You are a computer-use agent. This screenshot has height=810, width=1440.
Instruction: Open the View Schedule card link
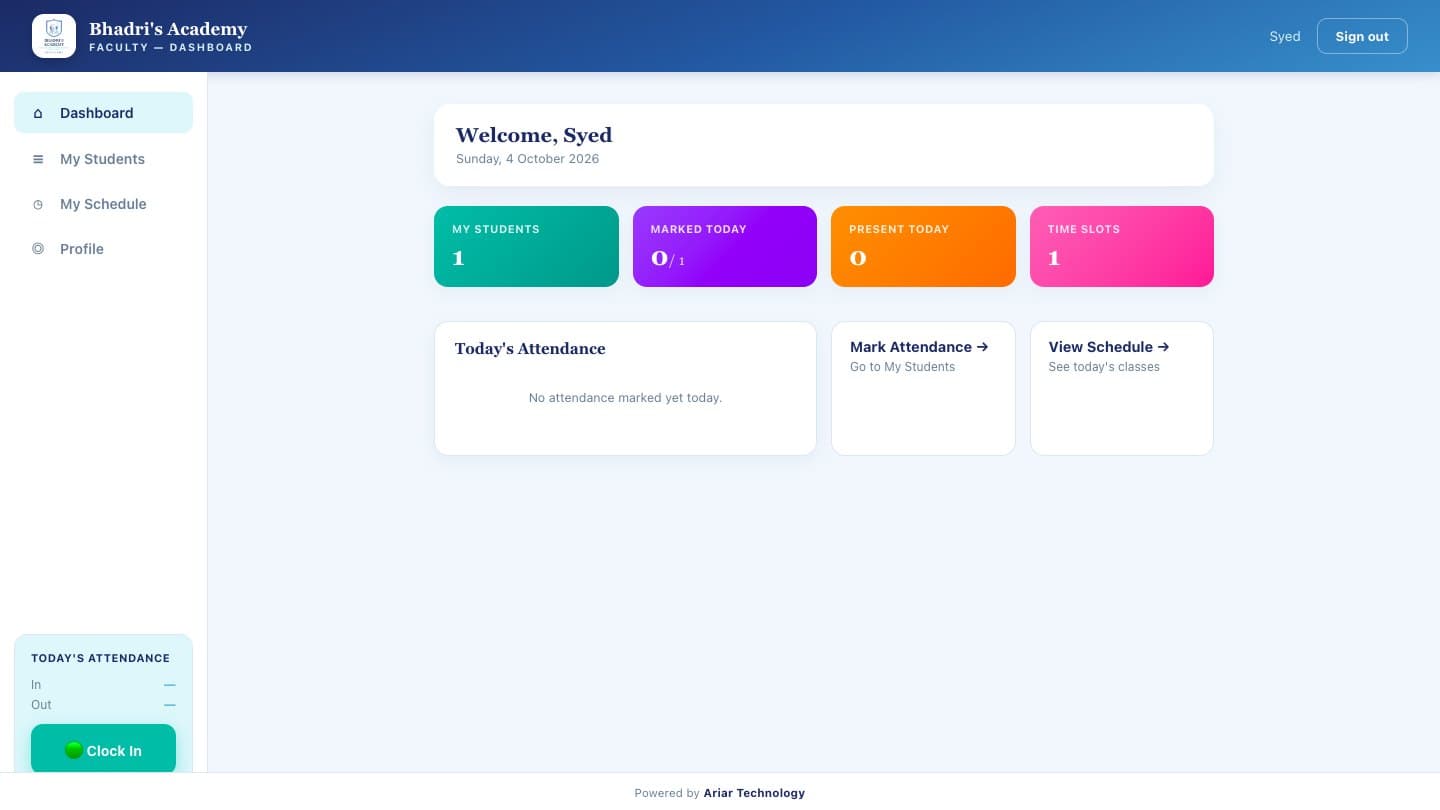tap(1122, 388)
